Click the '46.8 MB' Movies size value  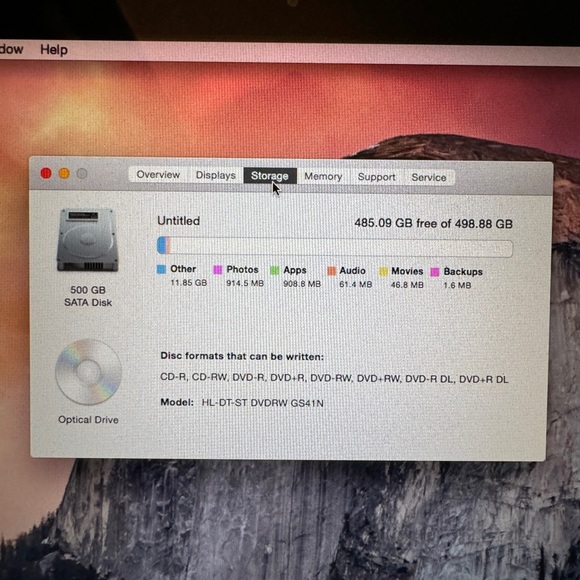(x=407, y=285)
